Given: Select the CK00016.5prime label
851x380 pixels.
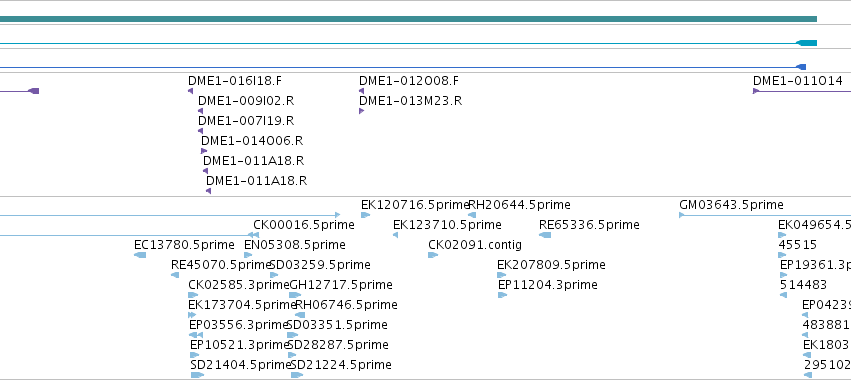Looking at the screenshot, I should click(x=303, y=225).
